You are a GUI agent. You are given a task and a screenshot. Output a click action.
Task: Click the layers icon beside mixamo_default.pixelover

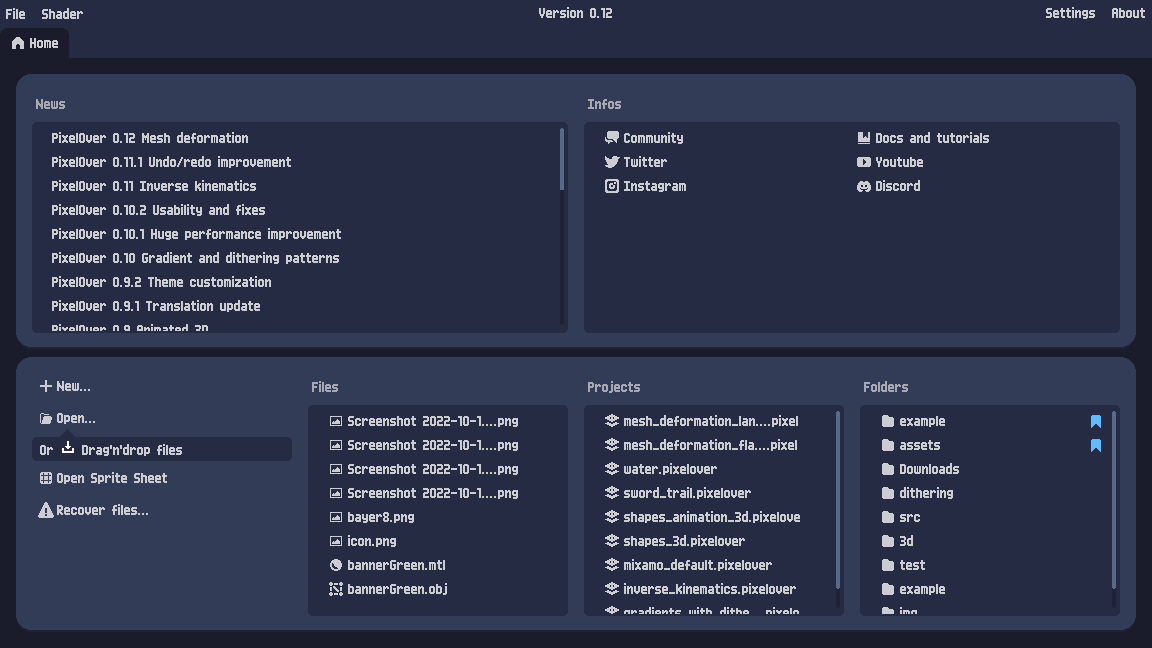pos(611,565)
